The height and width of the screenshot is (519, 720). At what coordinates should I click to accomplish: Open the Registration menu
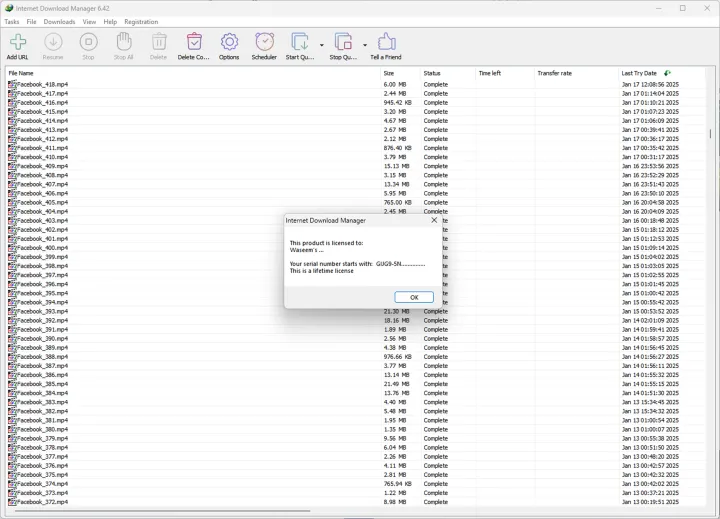(x=141, y=21)
